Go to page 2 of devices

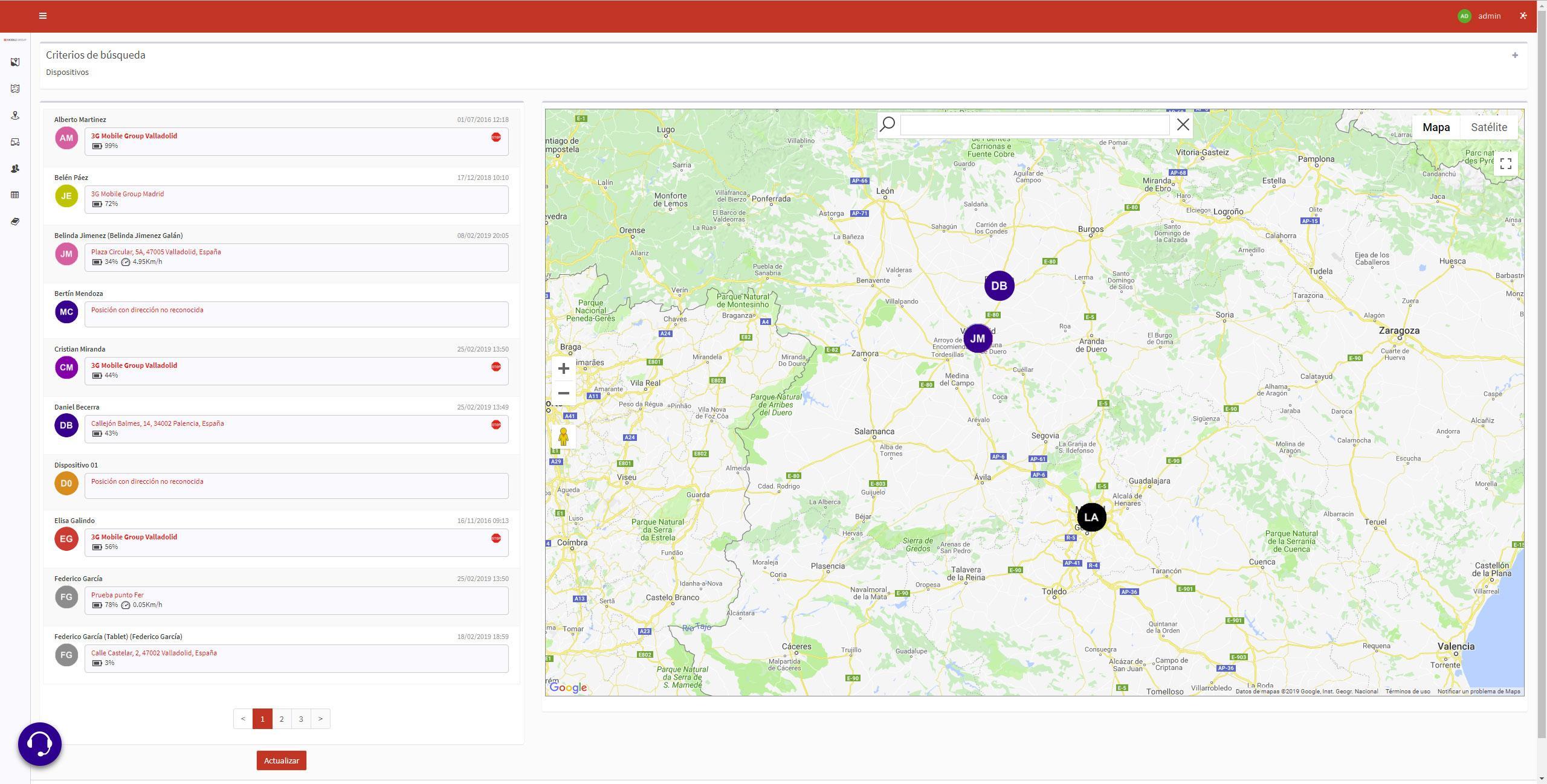282,719
